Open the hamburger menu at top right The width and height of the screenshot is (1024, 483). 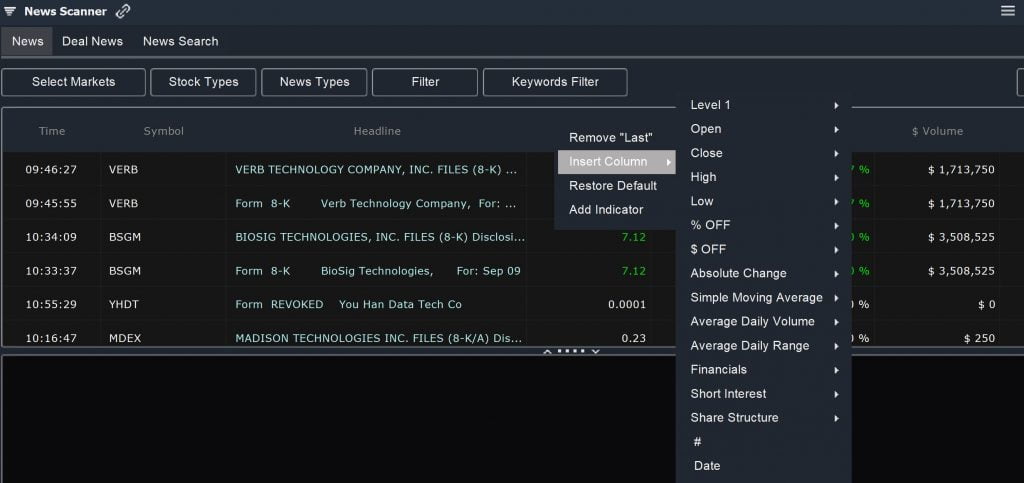(1008, 11)
